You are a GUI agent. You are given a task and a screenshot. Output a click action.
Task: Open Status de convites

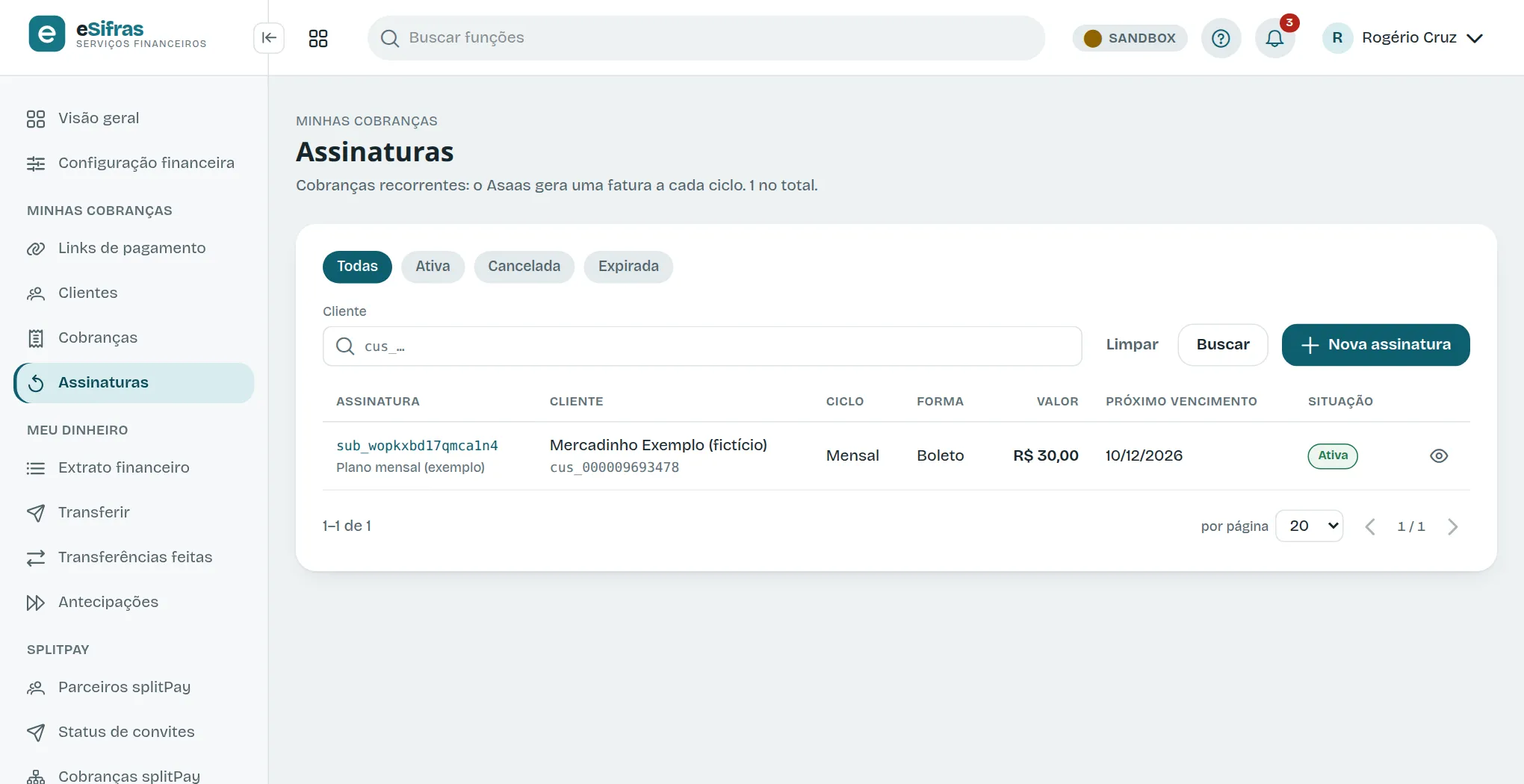click(x=134, y=732)
